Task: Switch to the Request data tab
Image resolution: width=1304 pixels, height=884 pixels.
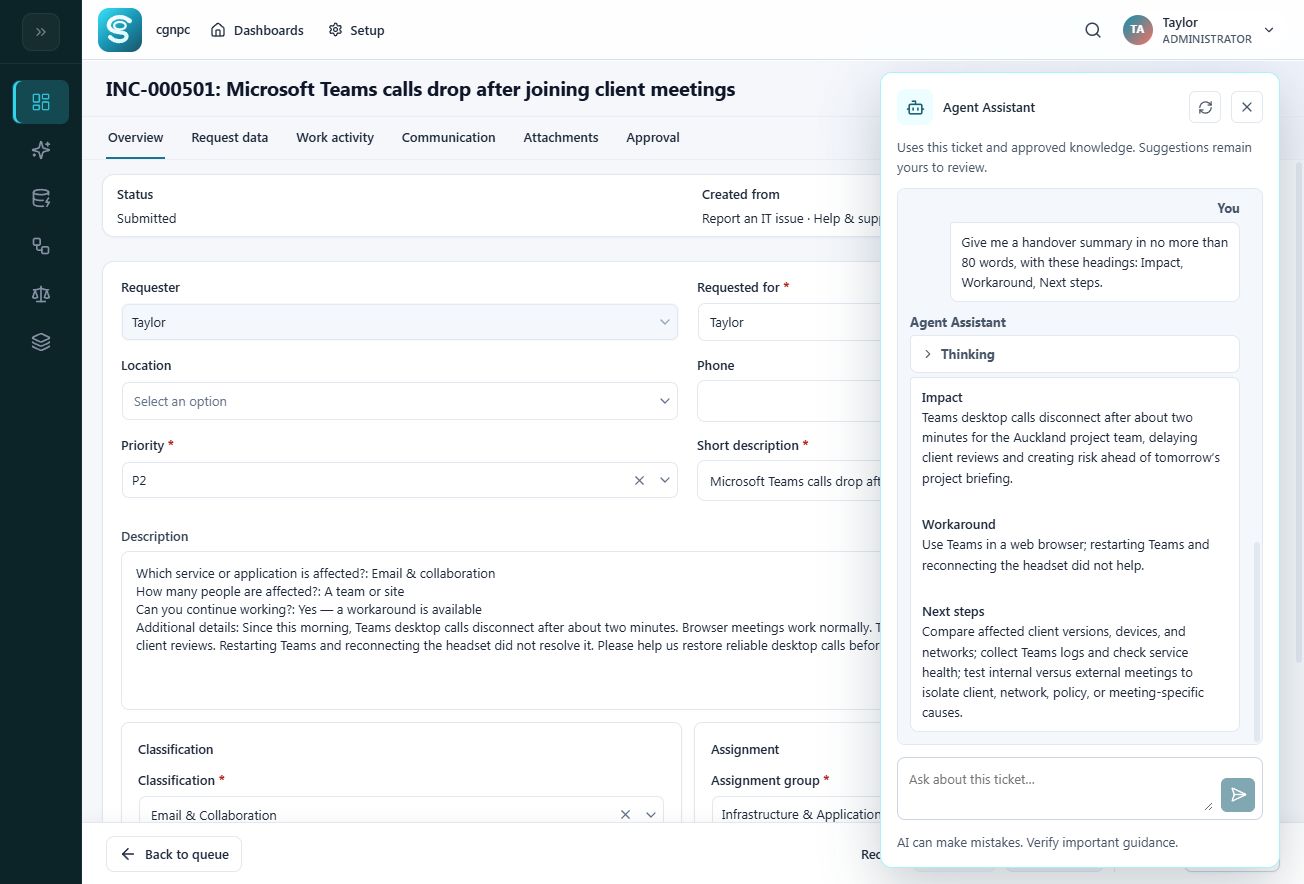Action: click(x=230, y=138)
